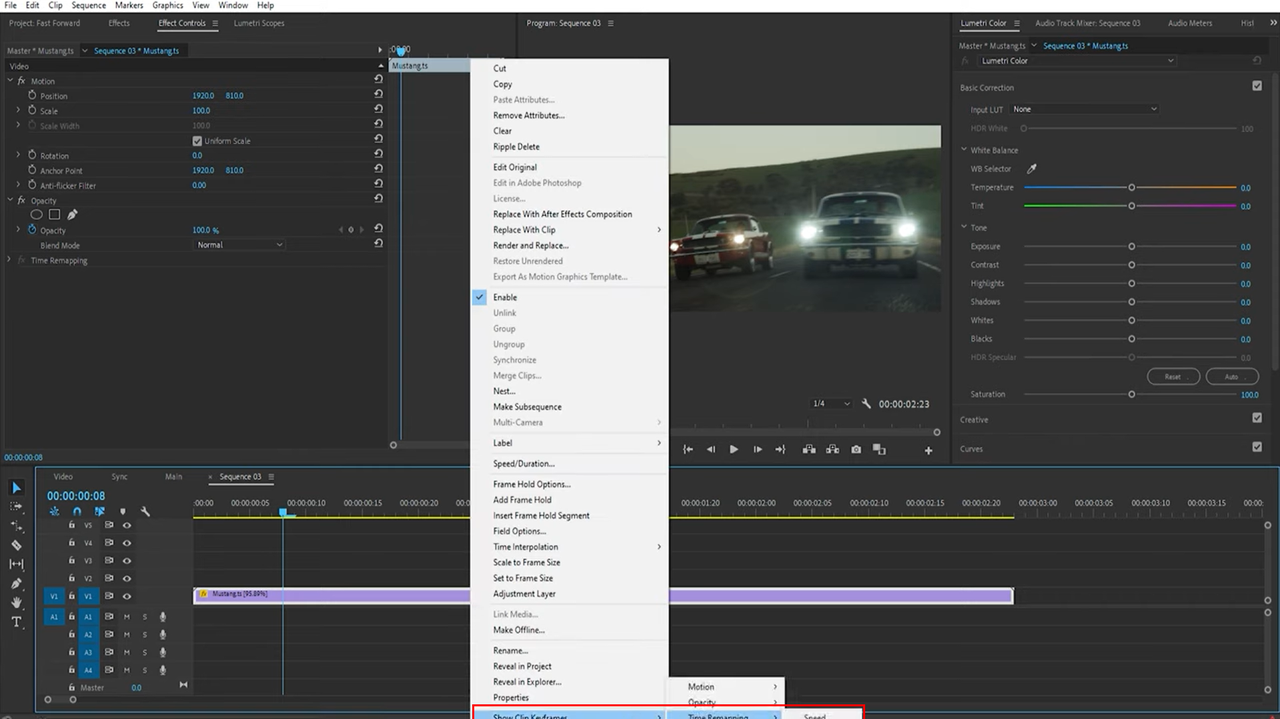Image resolution: width=1280 pixels, height=719 pixels.
Task: Open the Lumetri Color effect dropdown
Action: 1077,61
